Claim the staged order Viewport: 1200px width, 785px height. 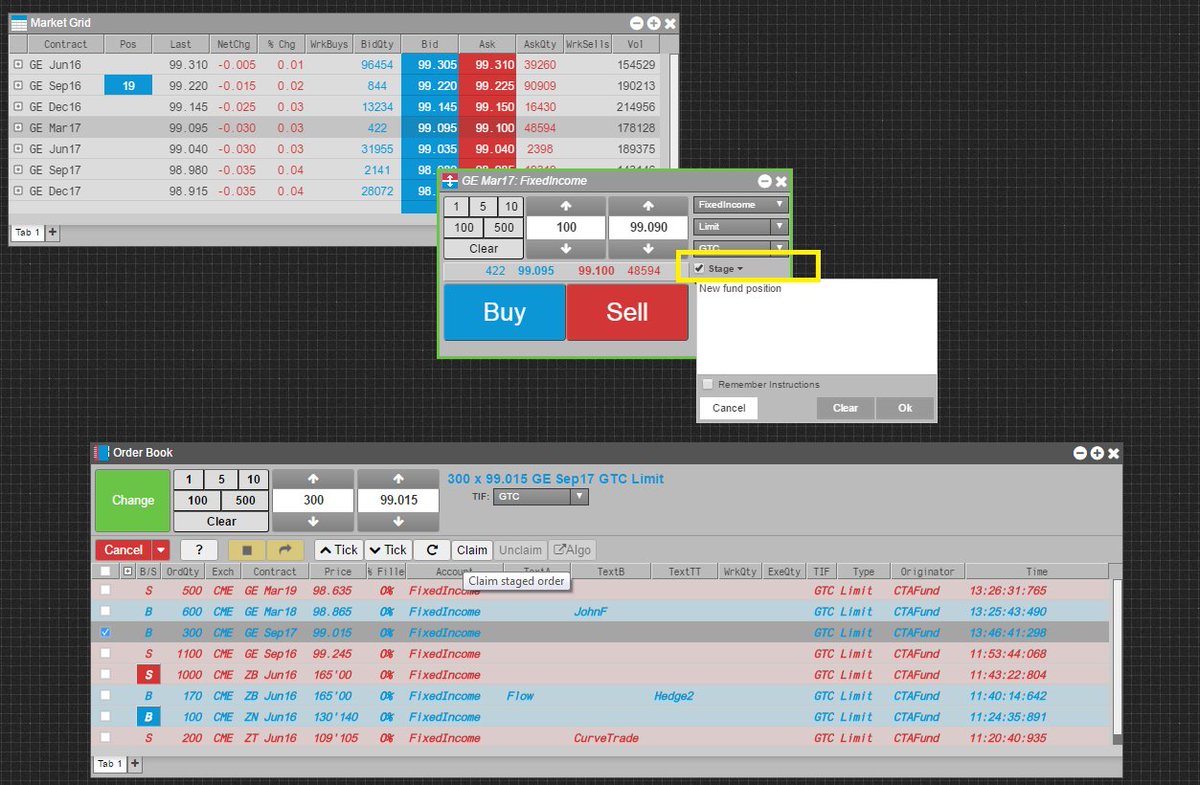[x=472, y=549]
